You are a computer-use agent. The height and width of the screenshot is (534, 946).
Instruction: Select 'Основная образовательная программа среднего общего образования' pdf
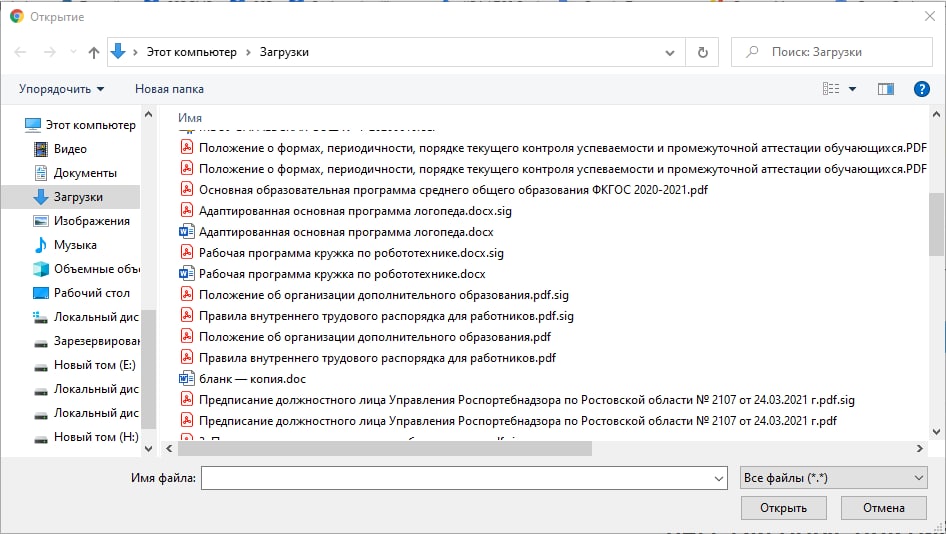[444, 190]
